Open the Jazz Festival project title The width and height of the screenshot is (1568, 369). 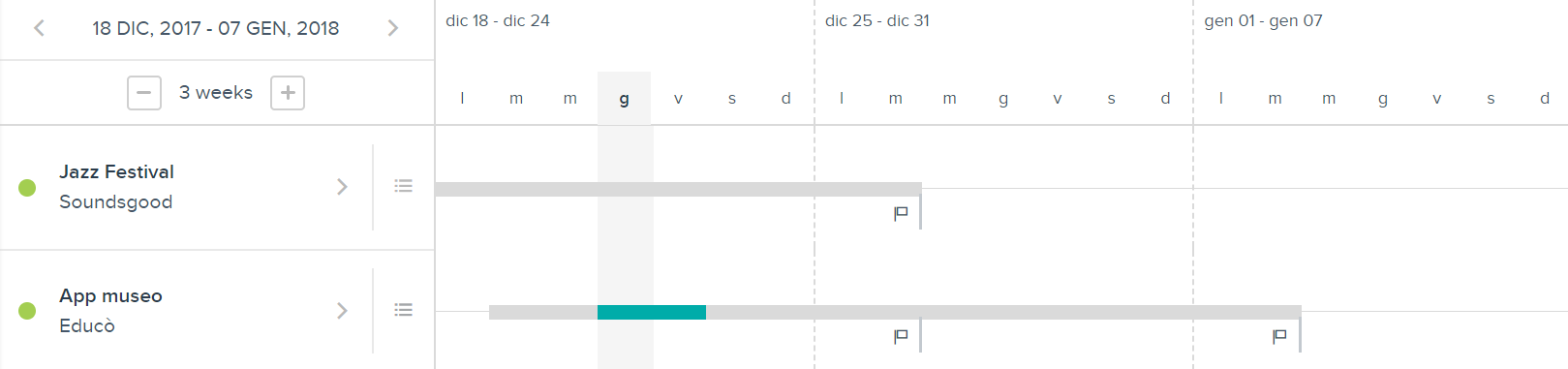coord(117,172)
